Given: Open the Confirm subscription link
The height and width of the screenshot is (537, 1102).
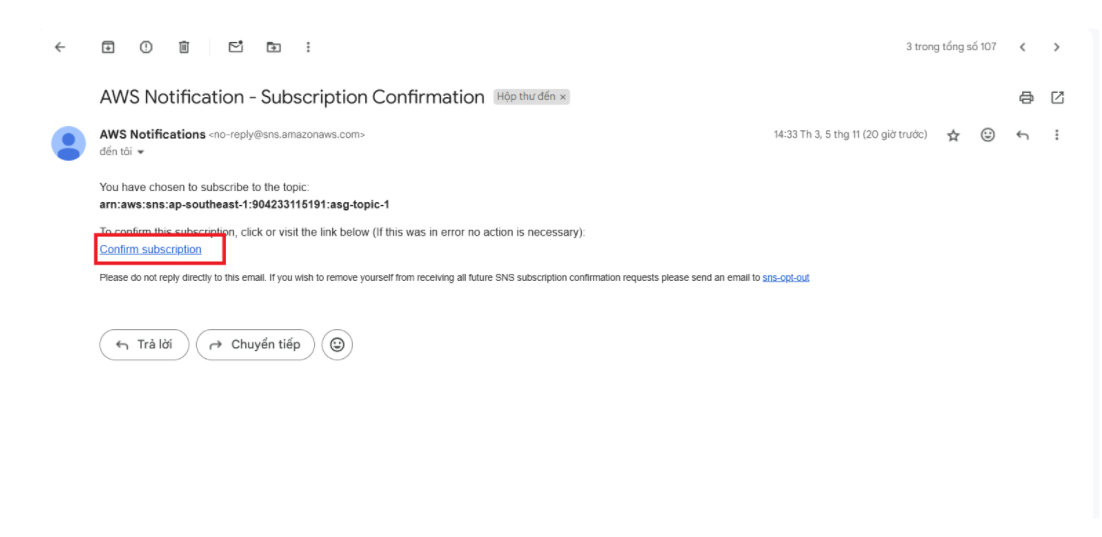Looking at the screenshot, I should [150, 250].
